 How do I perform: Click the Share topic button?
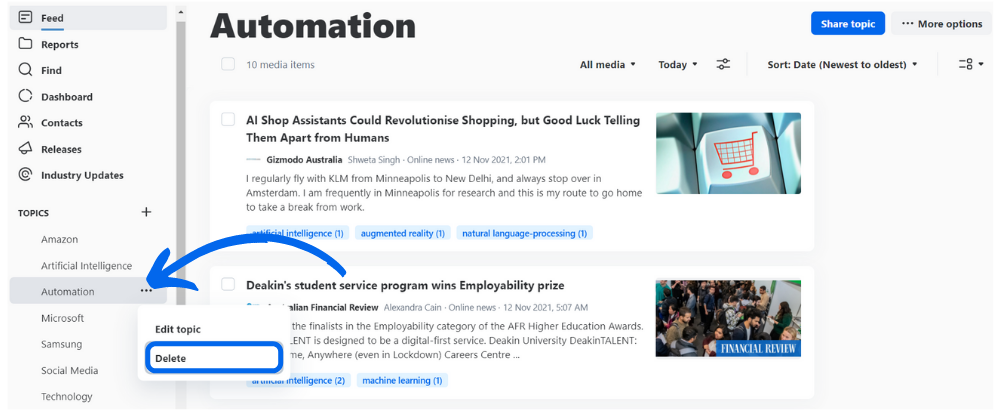(848, 24)
